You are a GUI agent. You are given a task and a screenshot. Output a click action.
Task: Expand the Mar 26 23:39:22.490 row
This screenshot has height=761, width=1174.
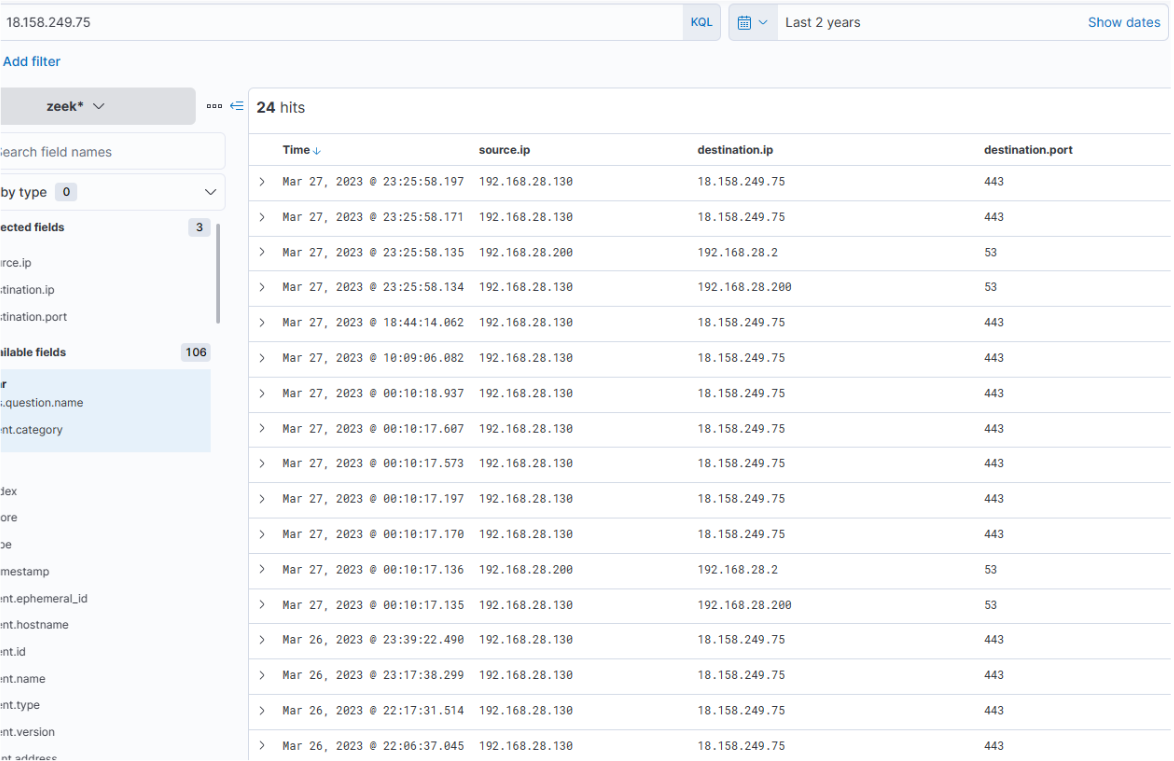tap(263, 640)
